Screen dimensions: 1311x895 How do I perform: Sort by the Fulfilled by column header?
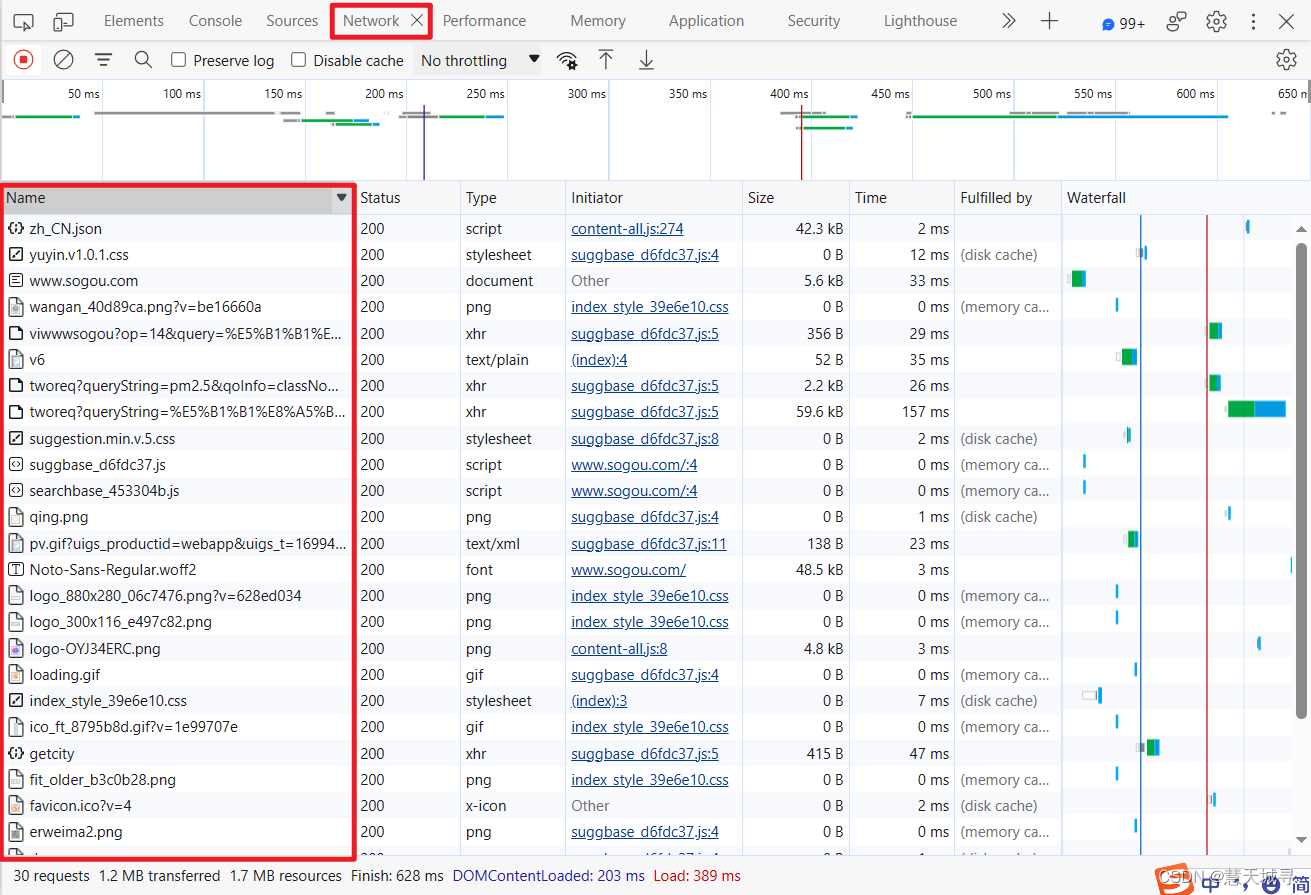tap(1008, 198)
